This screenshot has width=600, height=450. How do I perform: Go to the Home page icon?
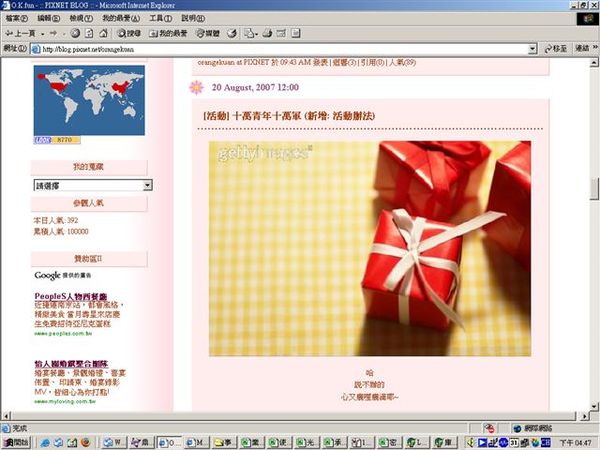coord(103,34)
